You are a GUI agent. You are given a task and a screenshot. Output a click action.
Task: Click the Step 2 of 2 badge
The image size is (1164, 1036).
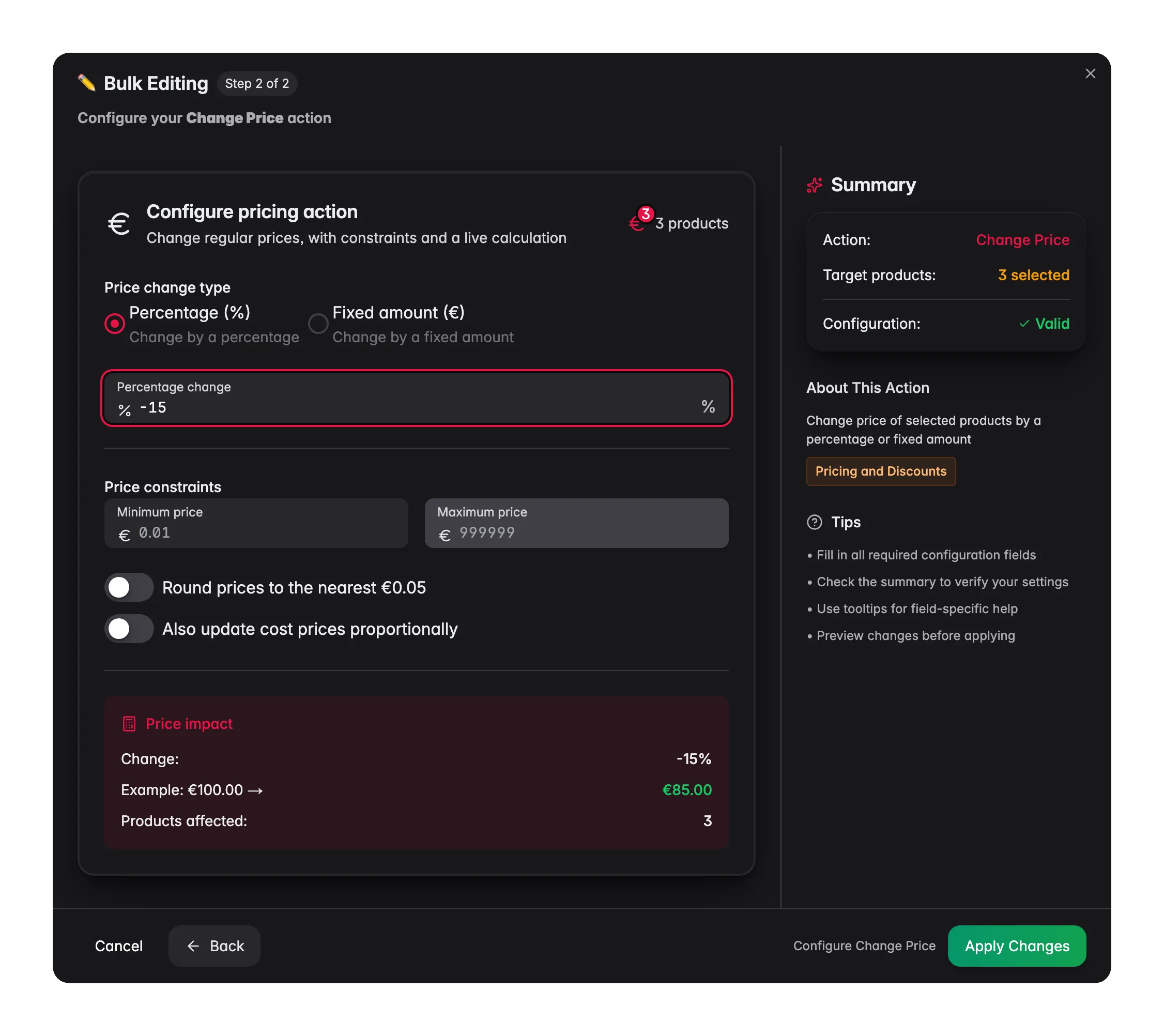click(257, 83)
